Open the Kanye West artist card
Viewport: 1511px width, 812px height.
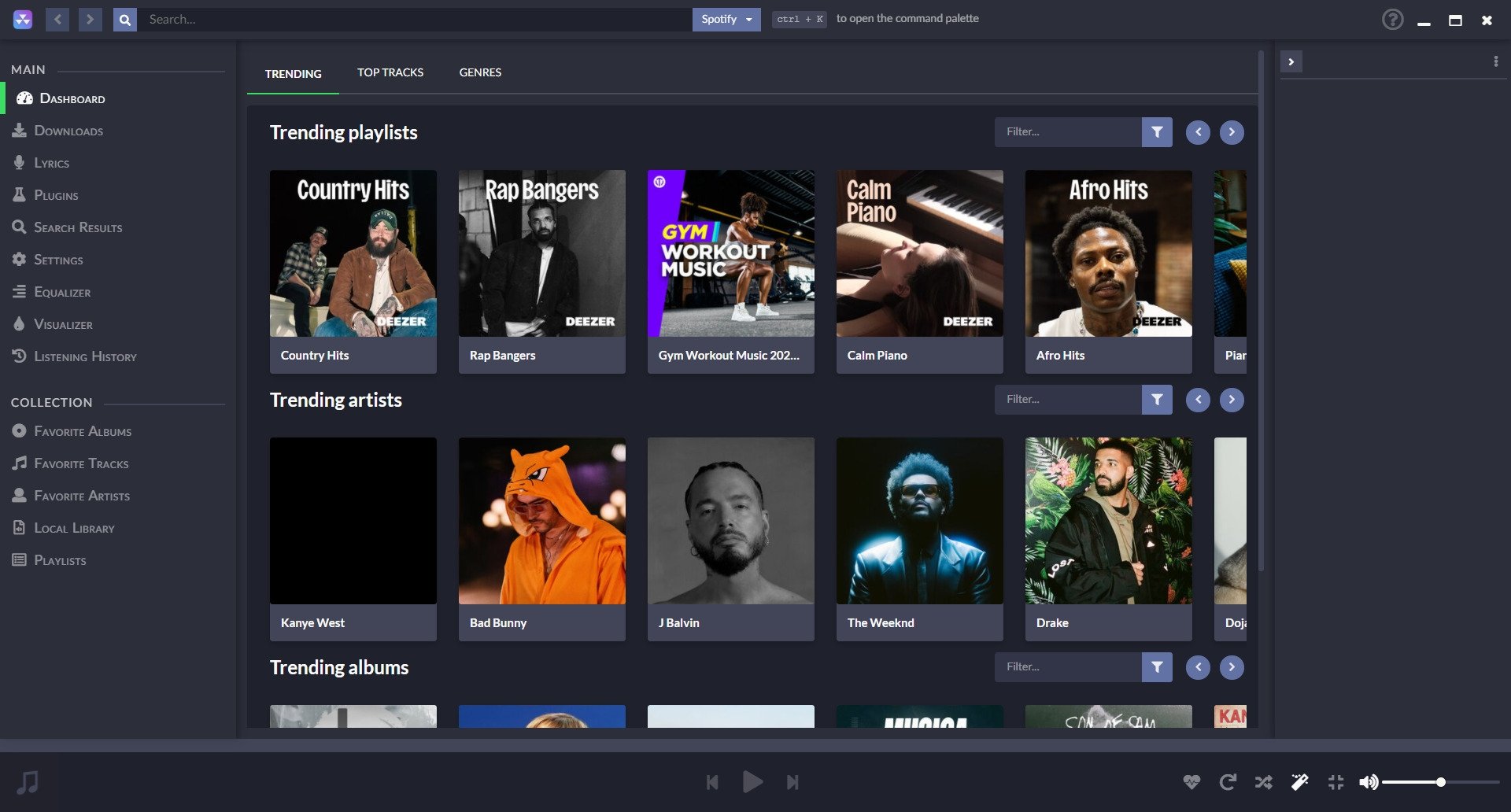click(353, 539)
